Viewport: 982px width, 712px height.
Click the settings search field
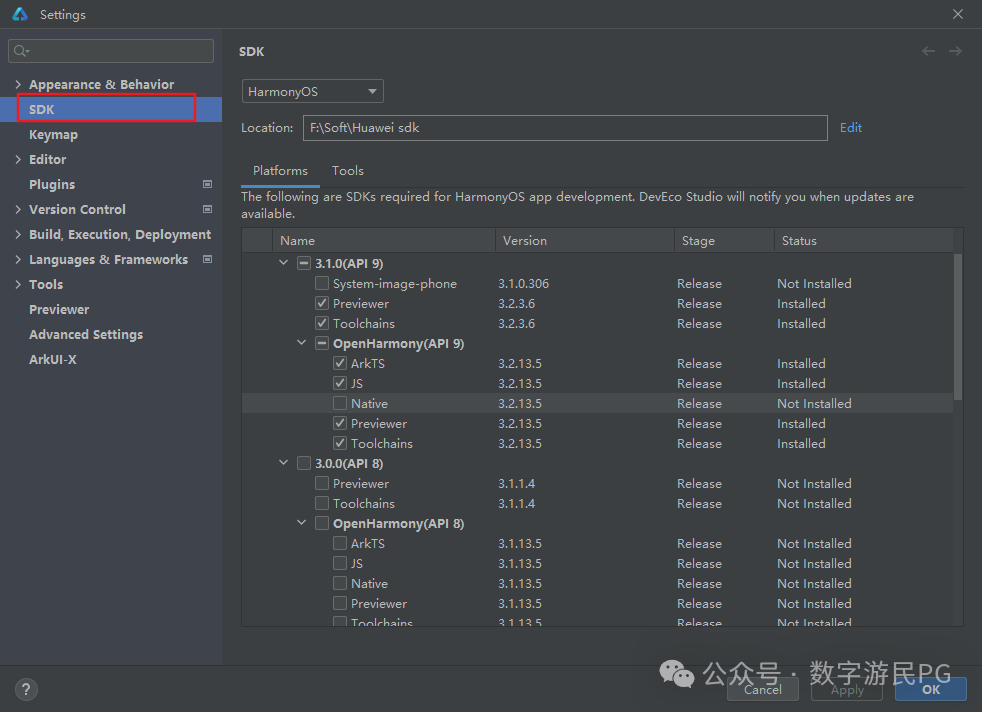(x=111, y=51)
